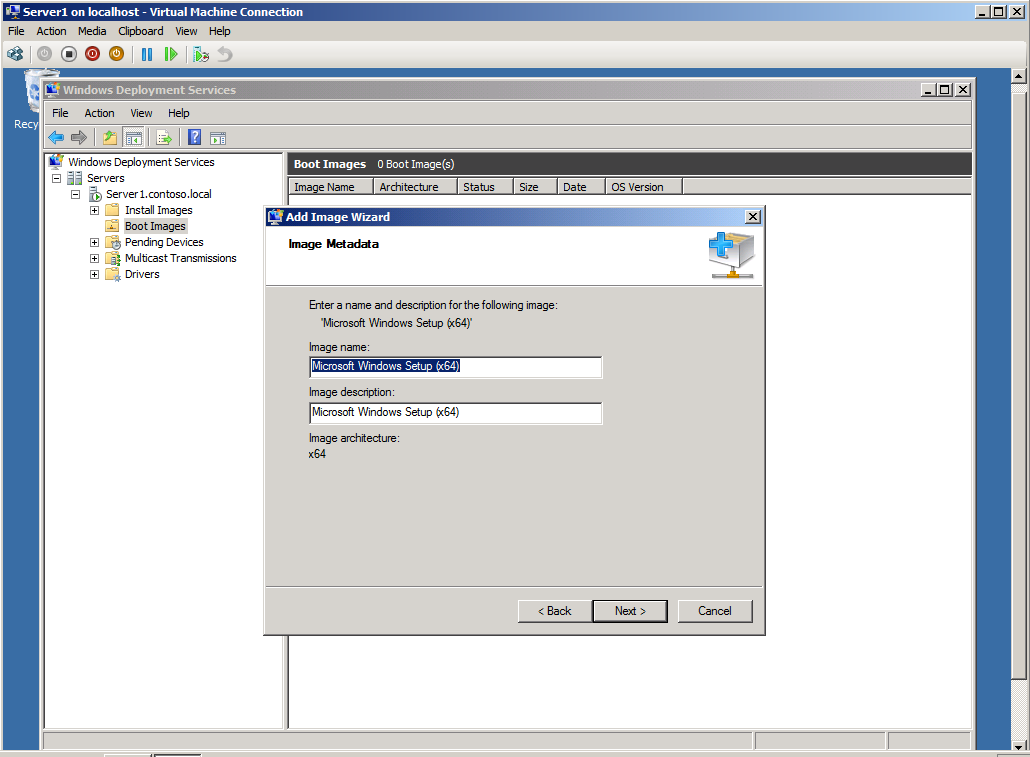Sort by the Status column header
This screenshot has width=1030, height=757.
tap(485, 187)
